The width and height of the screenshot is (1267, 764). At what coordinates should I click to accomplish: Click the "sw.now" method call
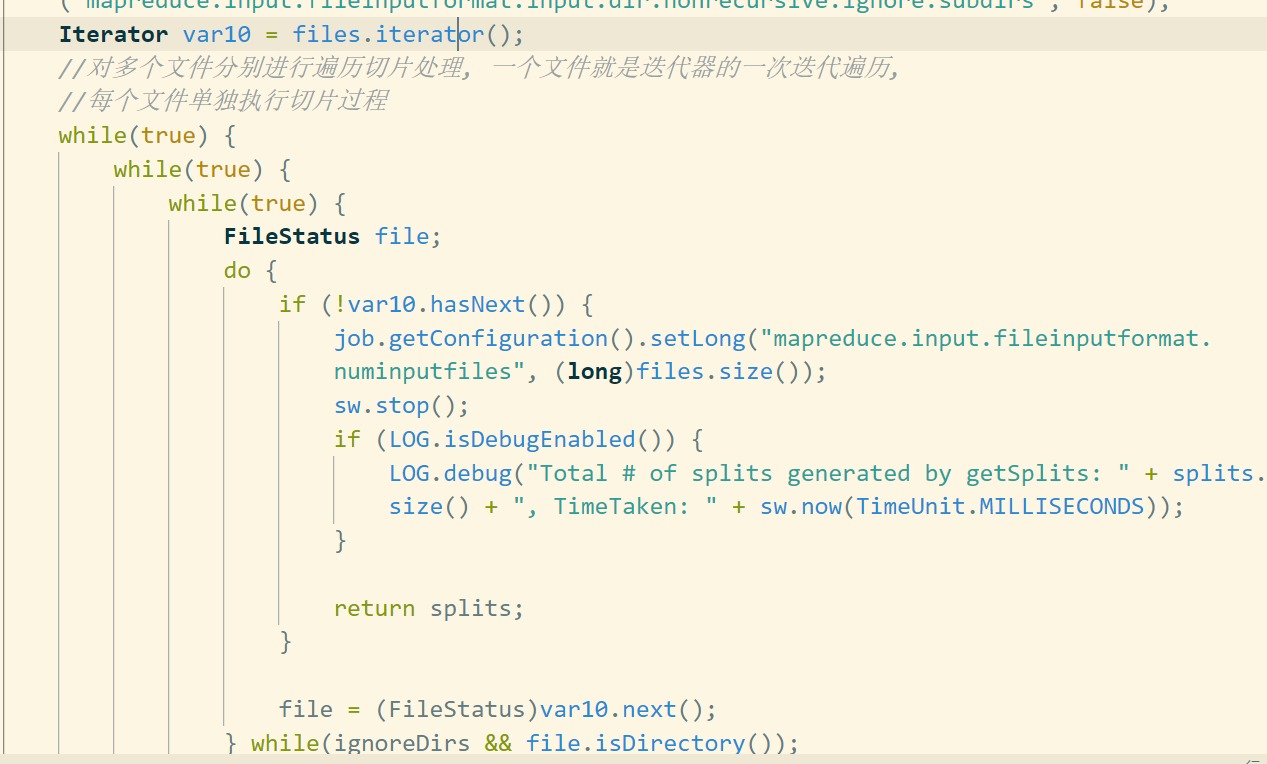point(802,506)
